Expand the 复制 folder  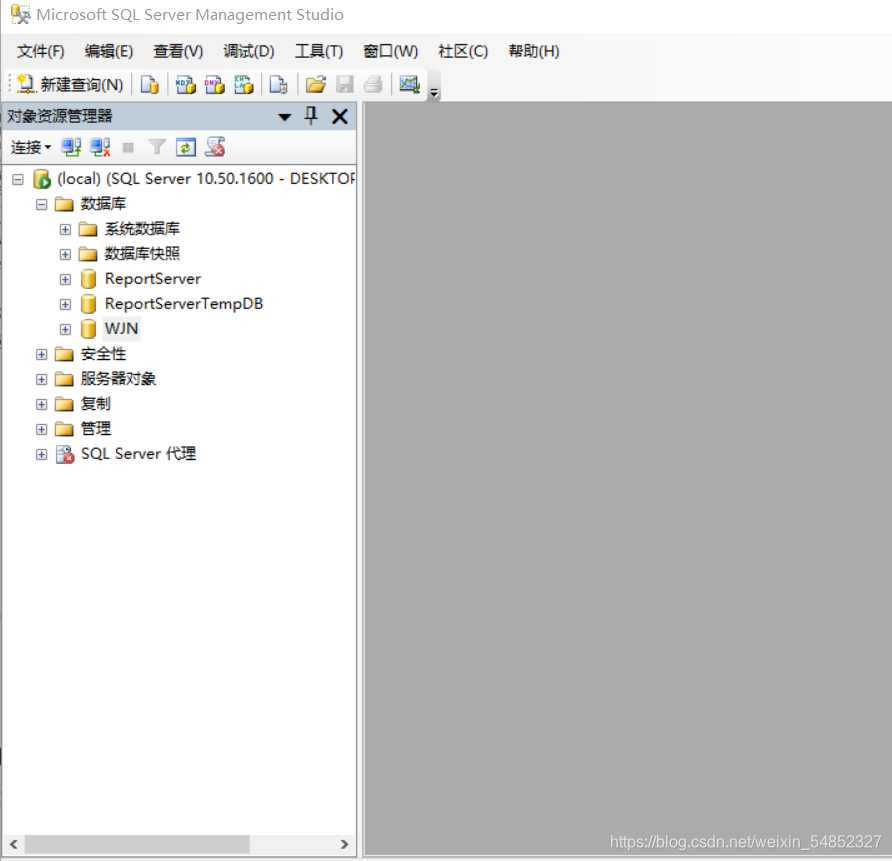tap(42, 404)
